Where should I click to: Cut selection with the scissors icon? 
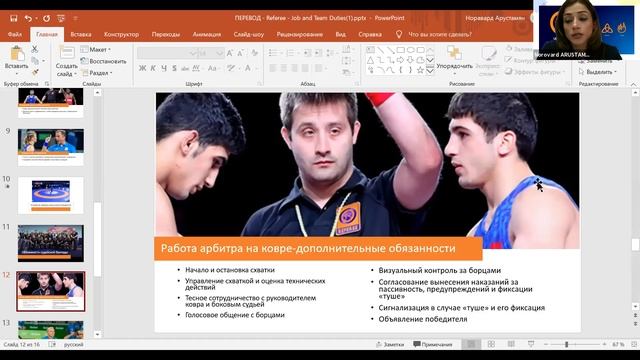35,49
